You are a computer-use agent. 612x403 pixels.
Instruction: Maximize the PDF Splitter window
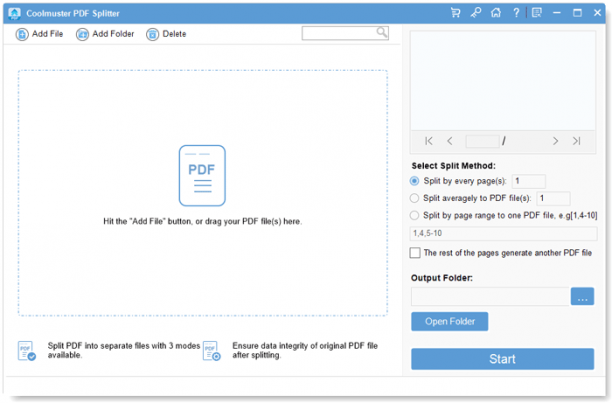[x=577, y=13]
